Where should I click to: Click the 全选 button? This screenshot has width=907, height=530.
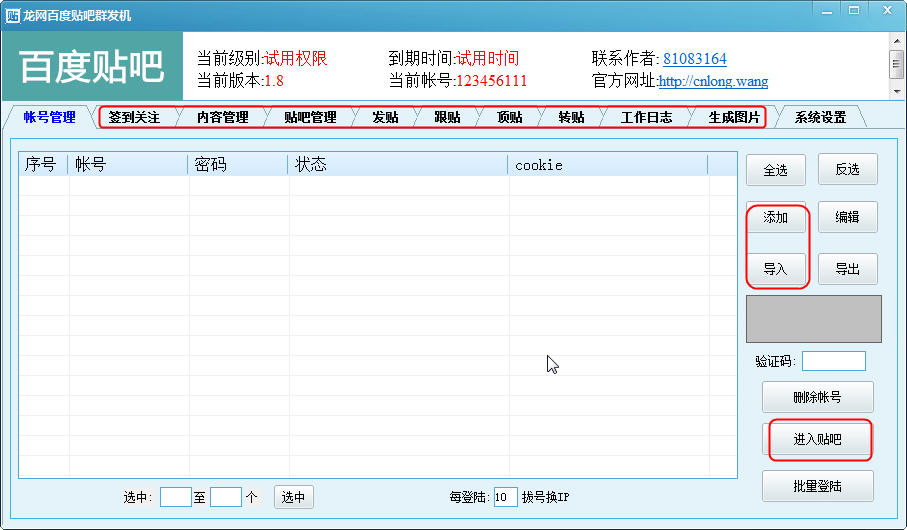coord(776,170)
